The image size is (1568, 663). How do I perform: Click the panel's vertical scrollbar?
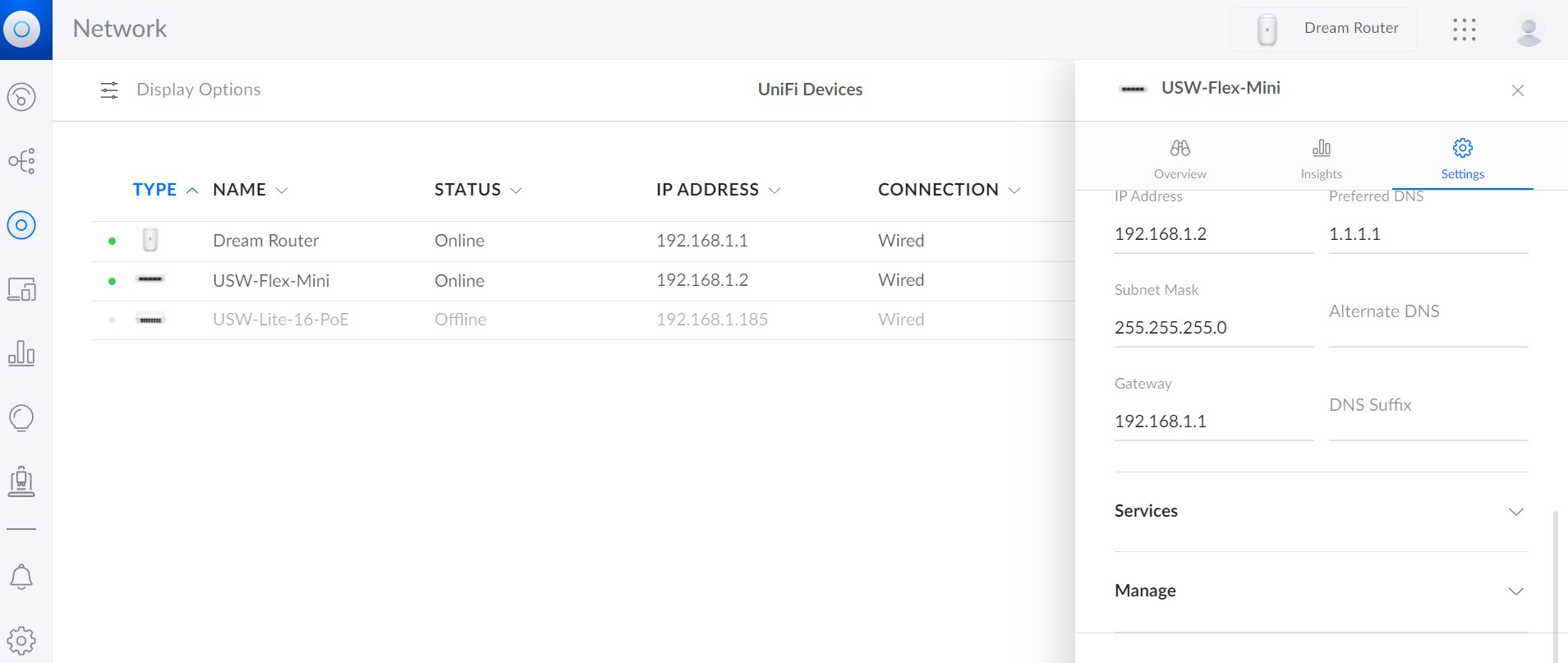pyautogui.click(x=1555, y=586)
